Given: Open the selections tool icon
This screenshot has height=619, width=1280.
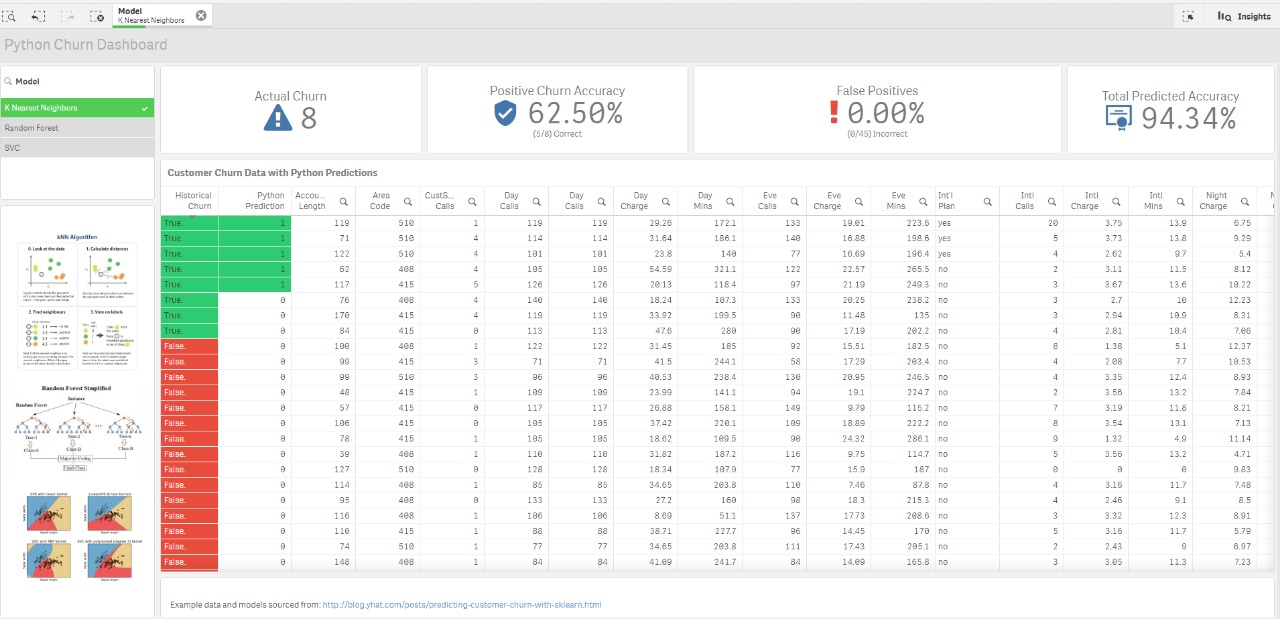Looking at the screenshot, I should (1188, 16).
